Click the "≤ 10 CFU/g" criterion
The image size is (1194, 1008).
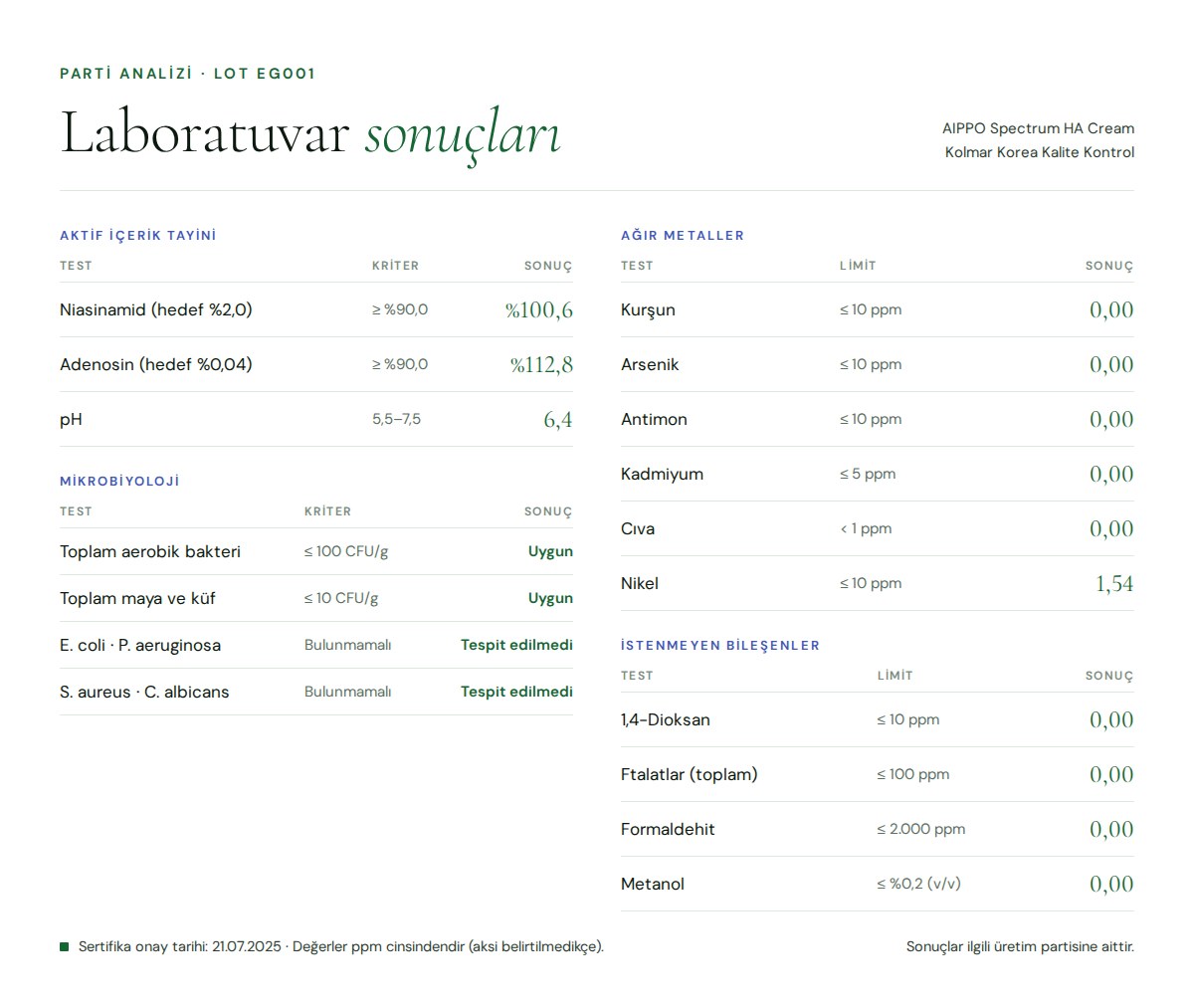[341, 598]
